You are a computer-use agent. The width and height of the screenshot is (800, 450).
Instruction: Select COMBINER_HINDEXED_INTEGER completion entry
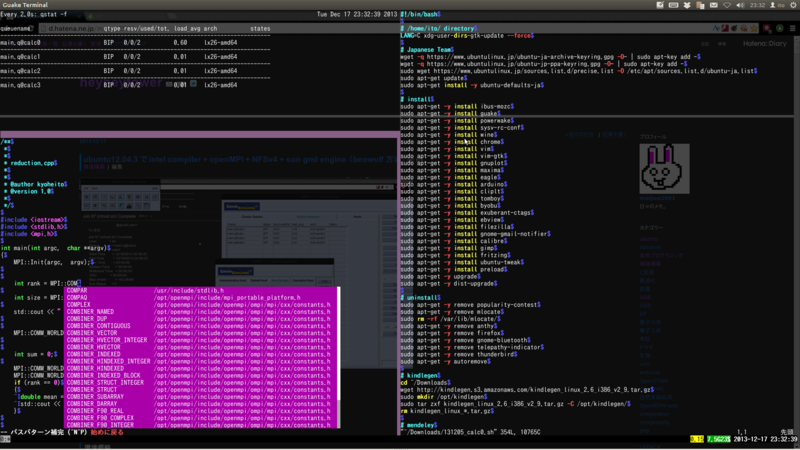pyautogui.click(x=201, y=361)
